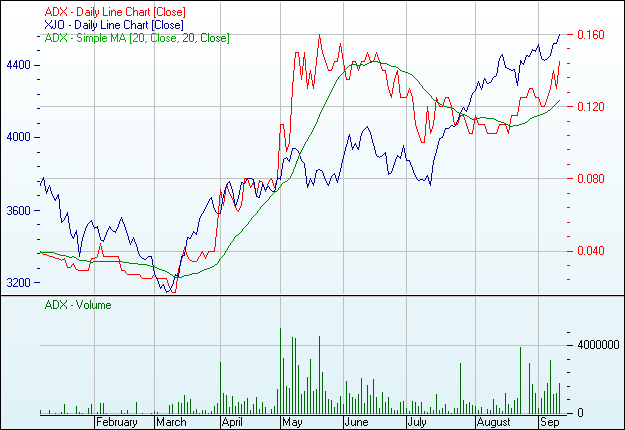Viewport: 625px width, 430px height.
Task: Click the 0.120 price on the right axis
Action: point(591,106)
